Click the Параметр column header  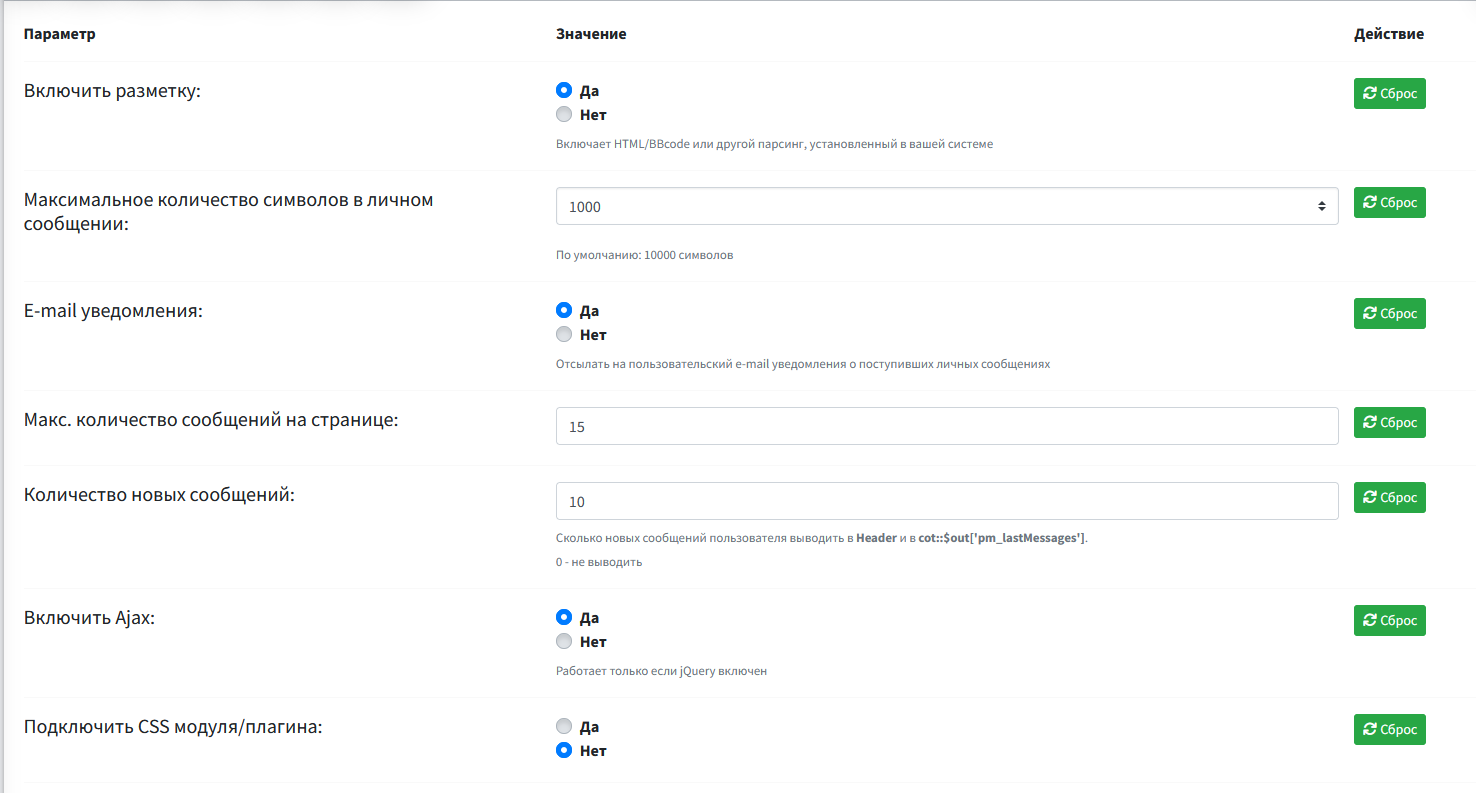tap(60, 34)
